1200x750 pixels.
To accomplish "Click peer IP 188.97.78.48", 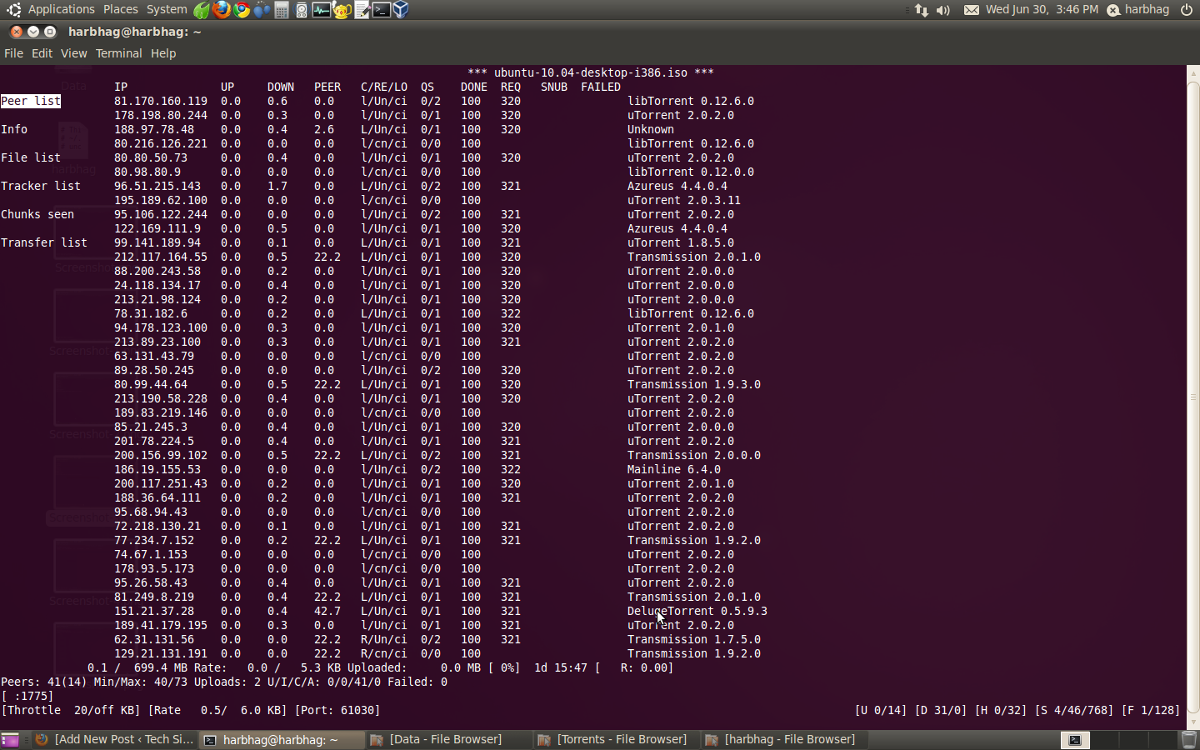I will (x=154, y=129).
